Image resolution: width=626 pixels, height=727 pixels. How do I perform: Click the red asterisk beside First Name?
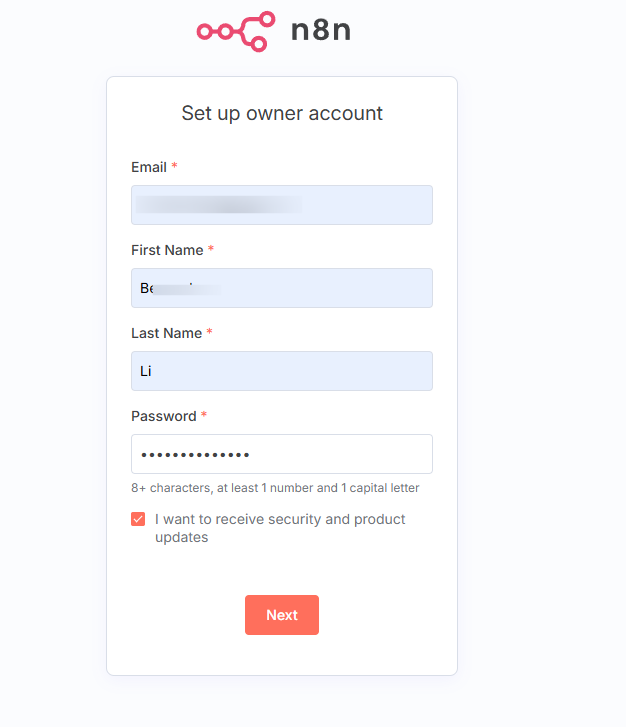click(211, 249)
